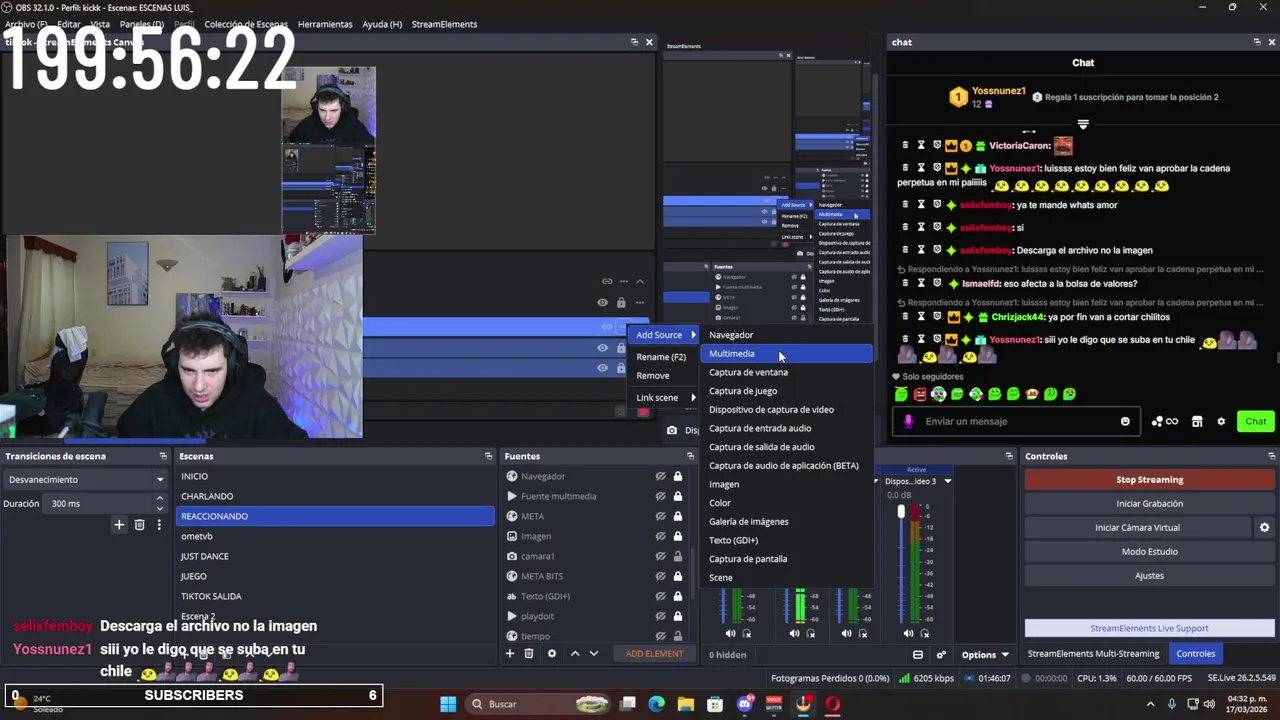This screenshot has width=1280, height=720.
Task: Click the add source plus icon in Fuentes
Action: click(x=510, y=654)
